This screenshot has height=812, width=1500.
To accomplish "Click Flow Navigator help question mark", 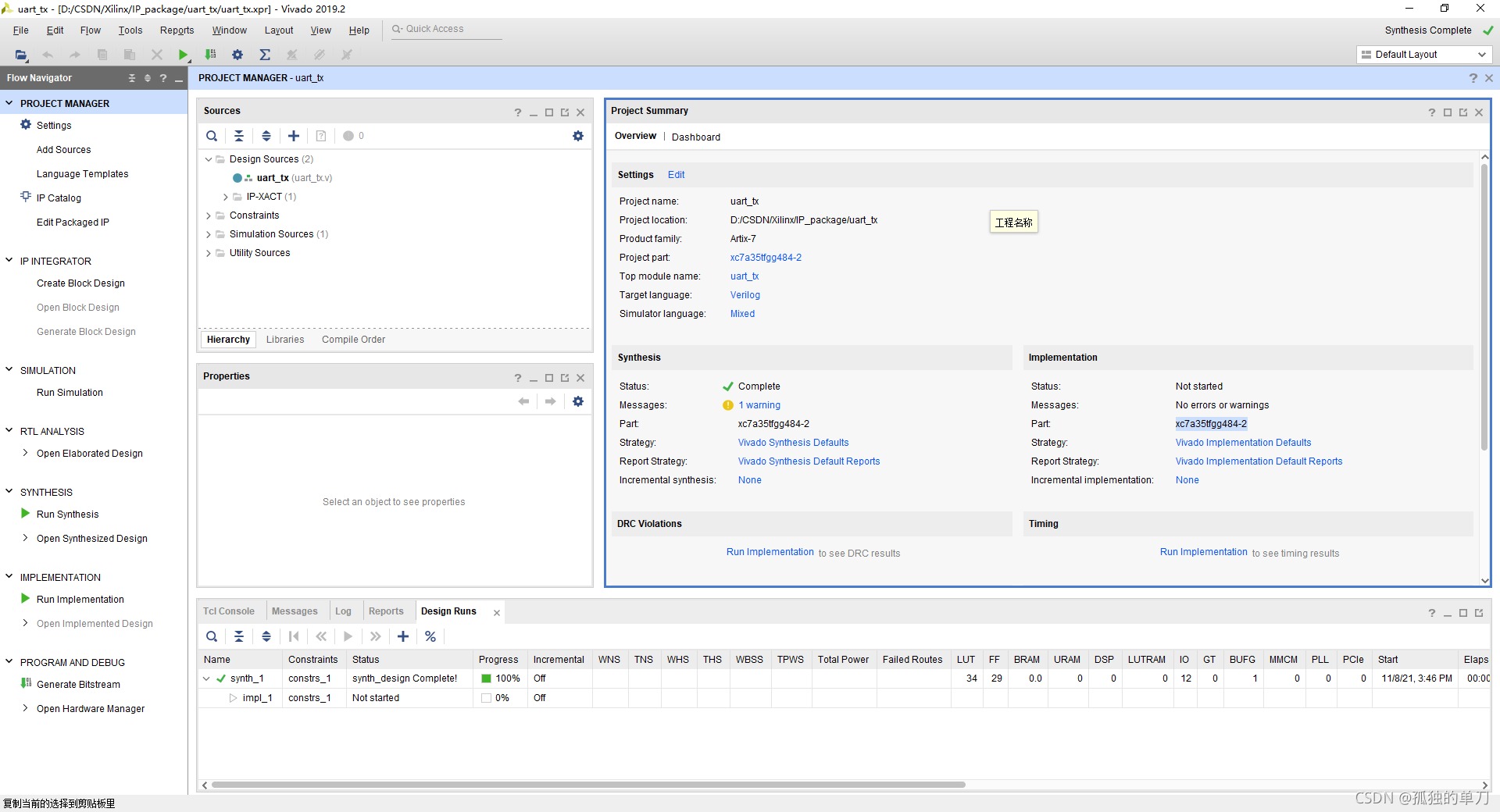I will (x=163, y=78).
